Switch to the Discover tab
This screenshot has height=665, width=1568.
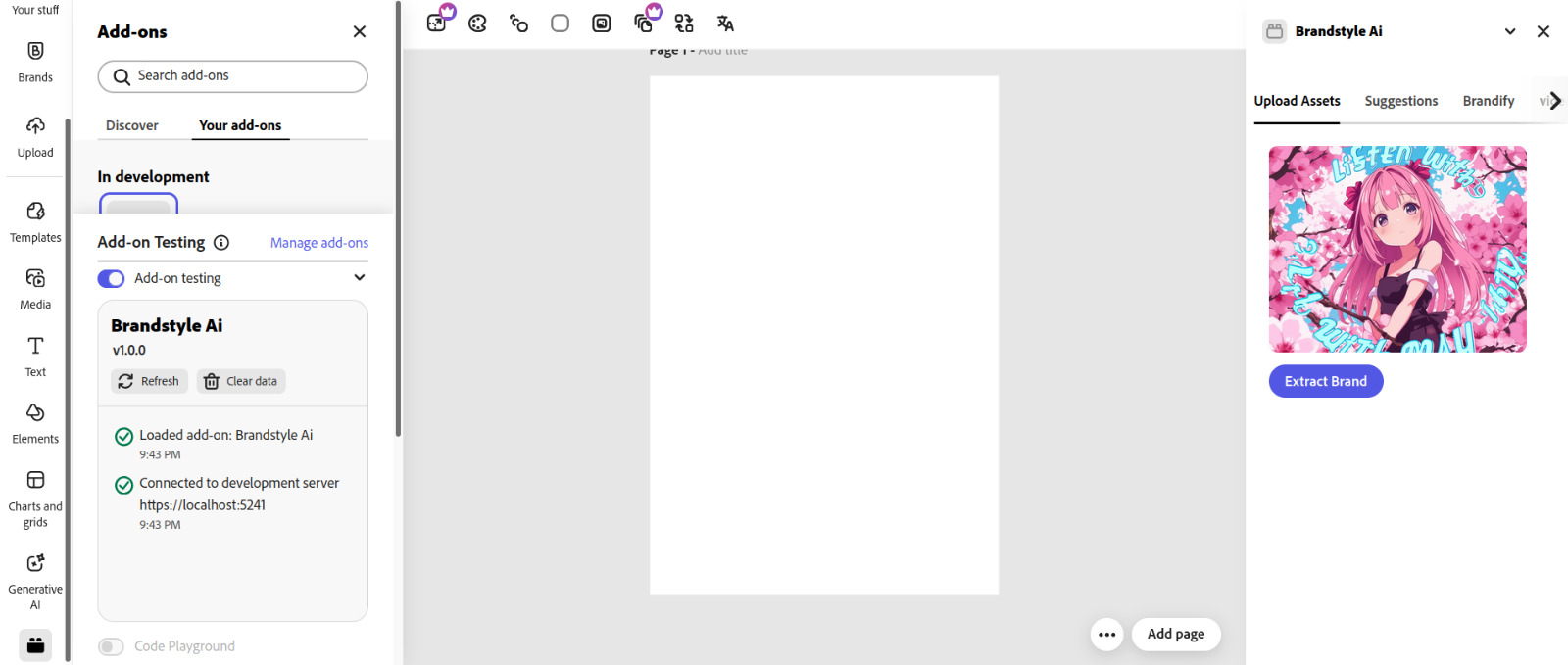[x=132, y=125]
